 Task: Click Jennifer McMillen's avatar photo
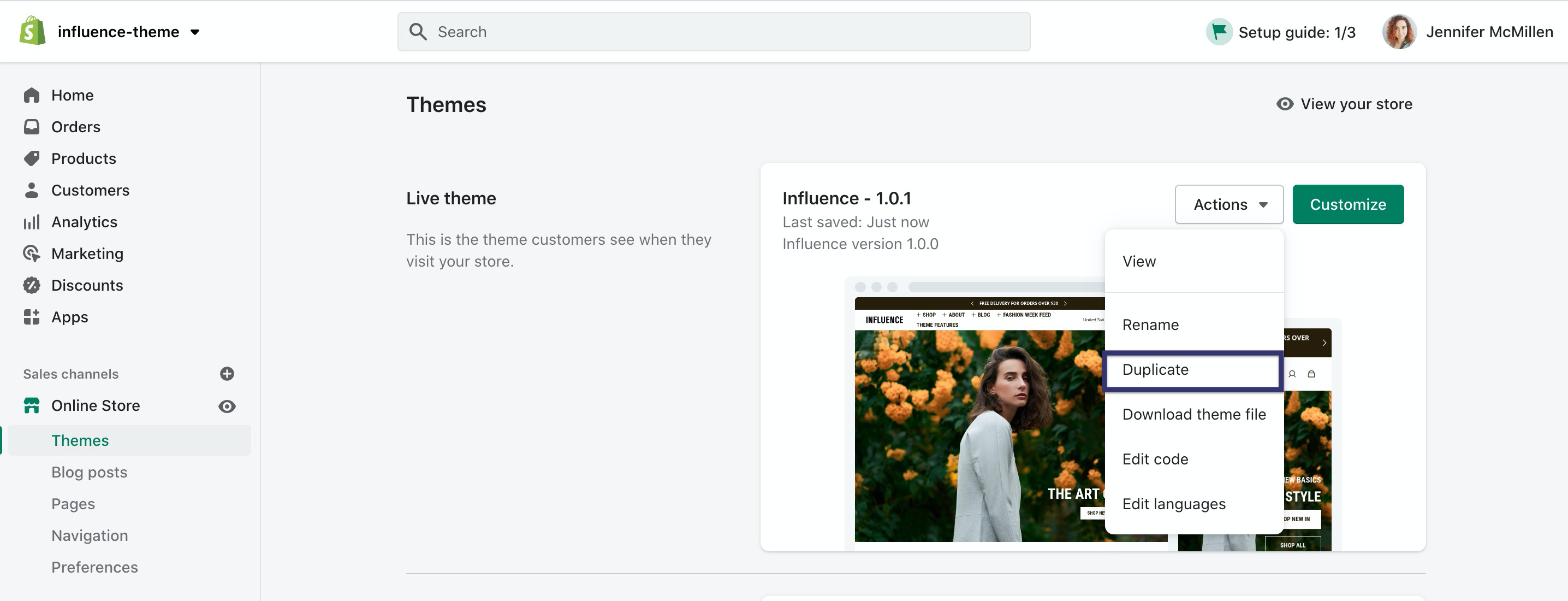point(1399,32)
